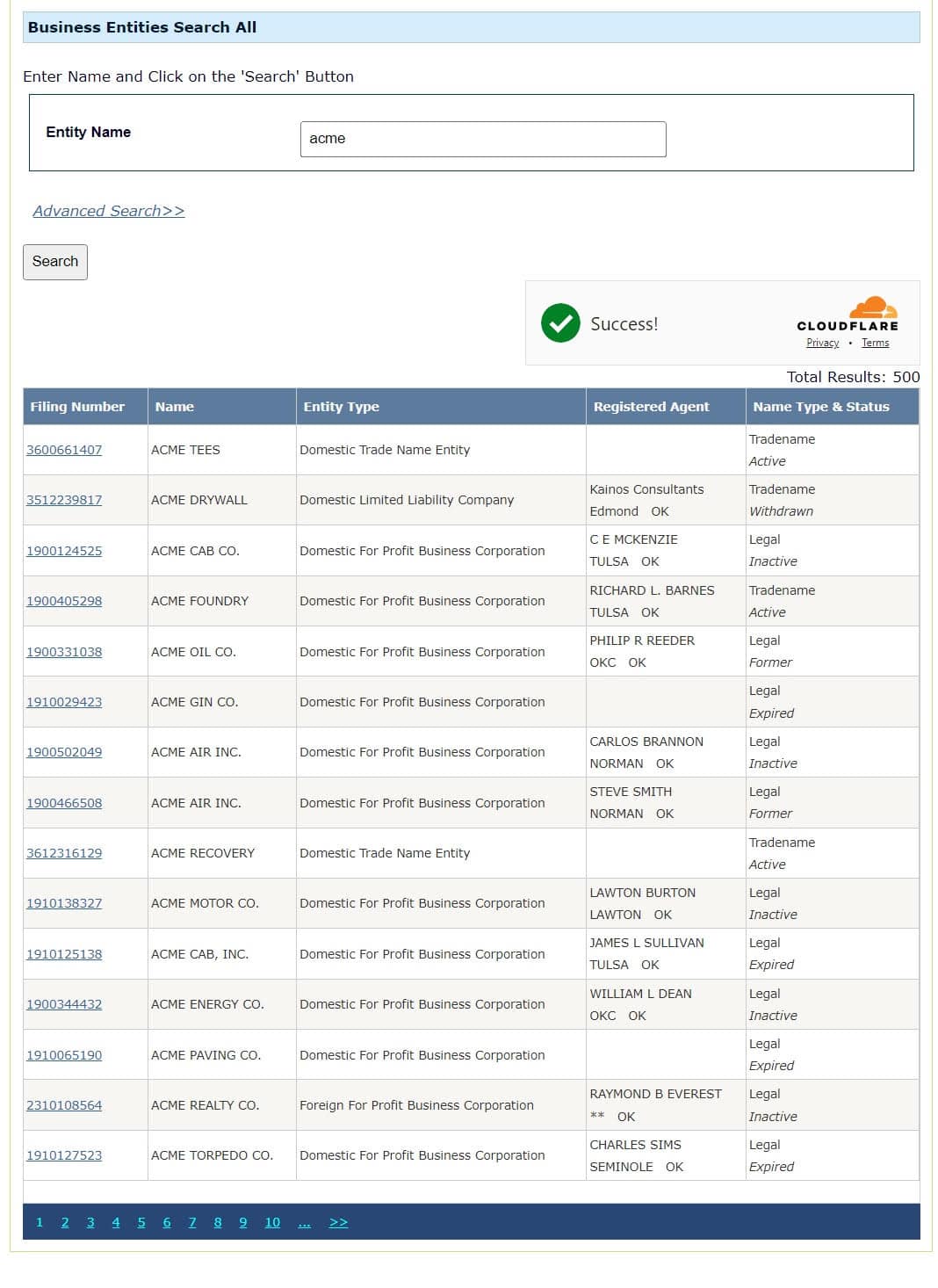Open filing number 3600661407 for ACME TEES
This screenshot has height=1288, width=938.
click(x=64, y=450)
